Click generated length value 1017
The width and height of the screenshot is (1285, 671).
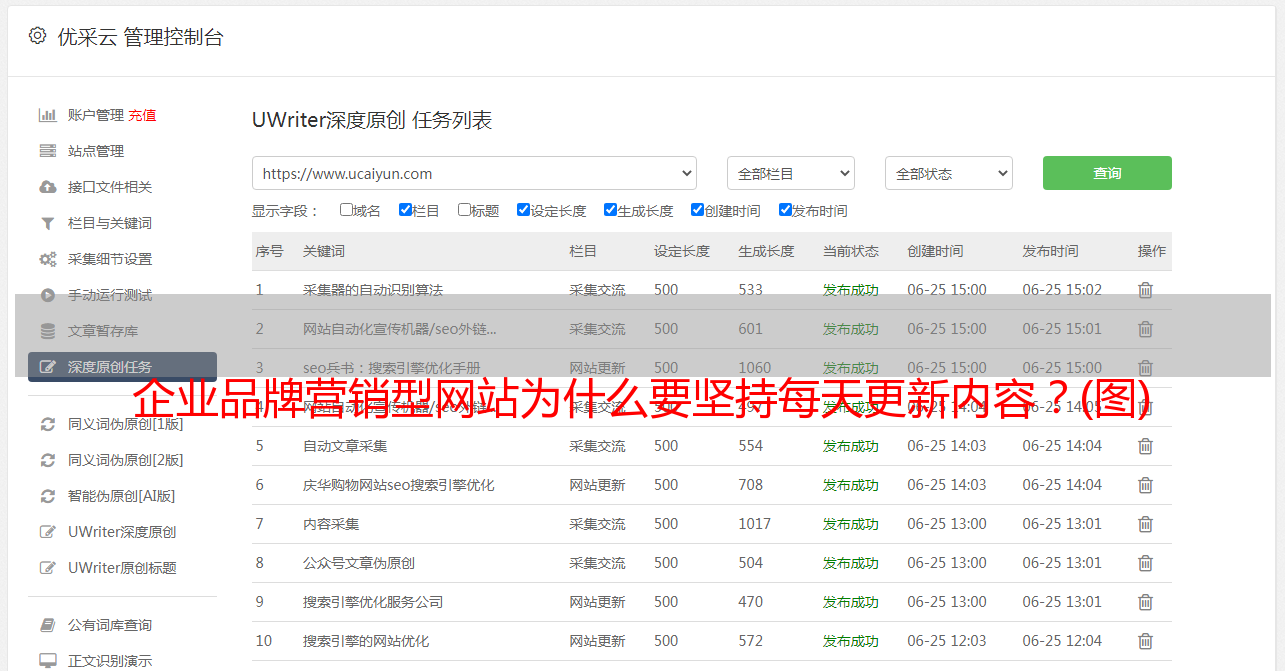(x=755, y=524)
